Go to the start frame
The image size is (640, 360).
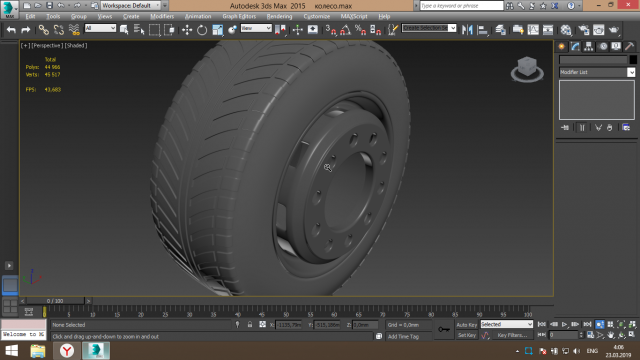[x=542, y=324]
